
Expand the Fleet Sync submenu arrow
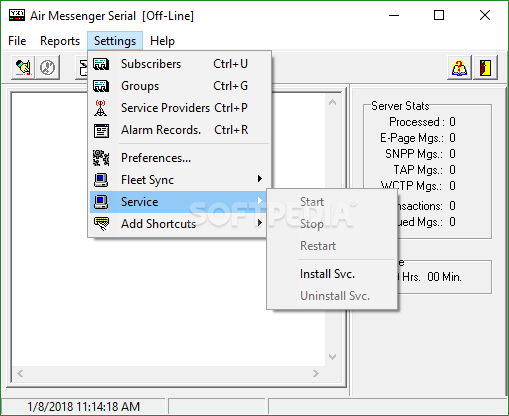click(x=260, y=179)
